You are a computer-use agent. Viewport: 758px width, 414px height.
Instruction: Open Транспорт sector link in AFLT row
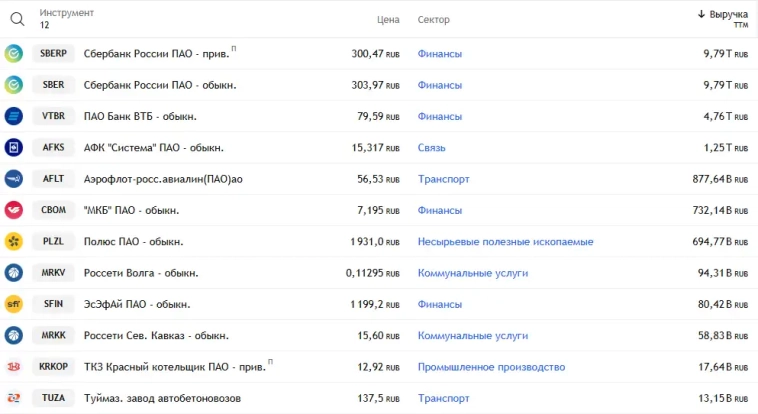click(444, 179)
